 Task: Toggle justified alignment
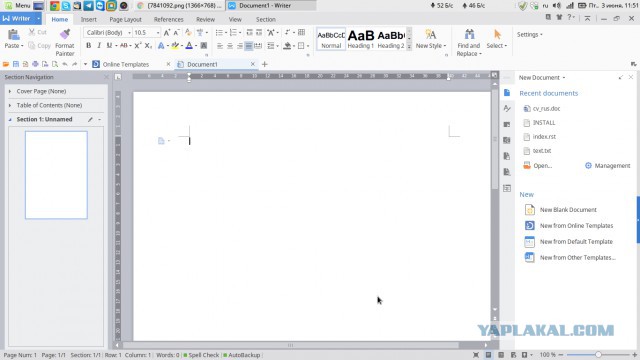(249, 46)
